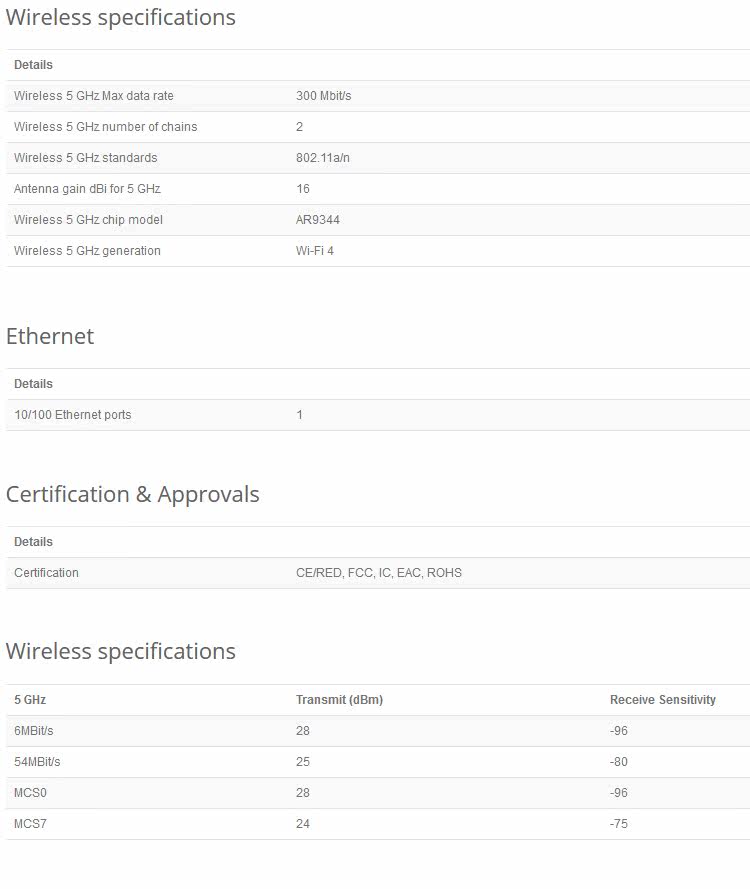
Task: Select the -75 receive sensitivity value
Action: (618, 824)
